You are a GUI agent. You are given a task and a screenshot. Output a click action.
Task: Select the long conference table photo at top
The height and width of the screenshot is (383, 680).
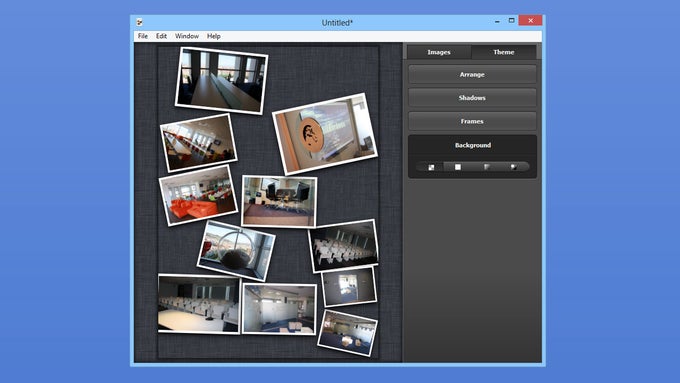coord(222,81)
